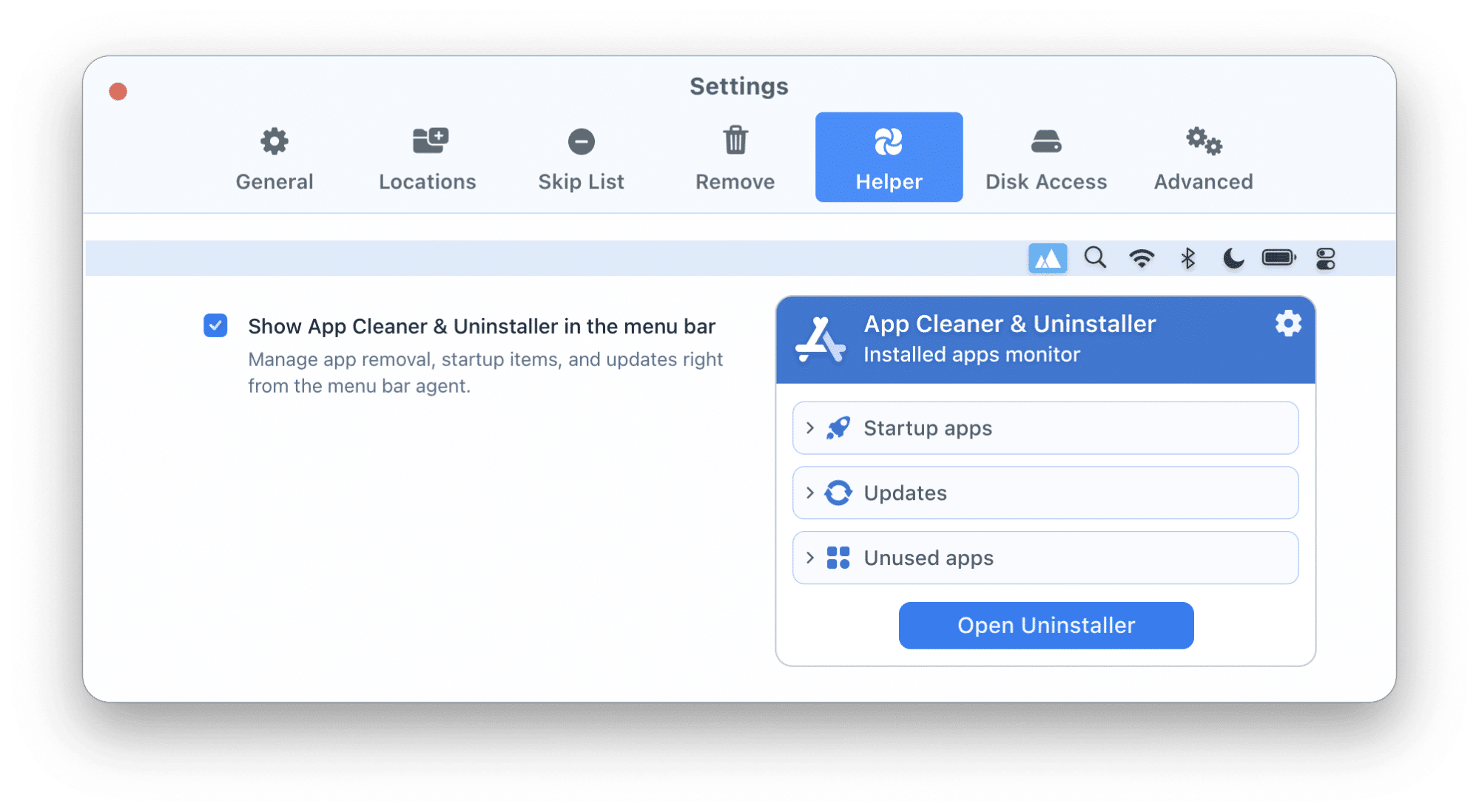Image resolution: width=1479 pixels, height=812 pixels.
Task: Select the Helper pinwheel icon
Action: click(889, 141)
